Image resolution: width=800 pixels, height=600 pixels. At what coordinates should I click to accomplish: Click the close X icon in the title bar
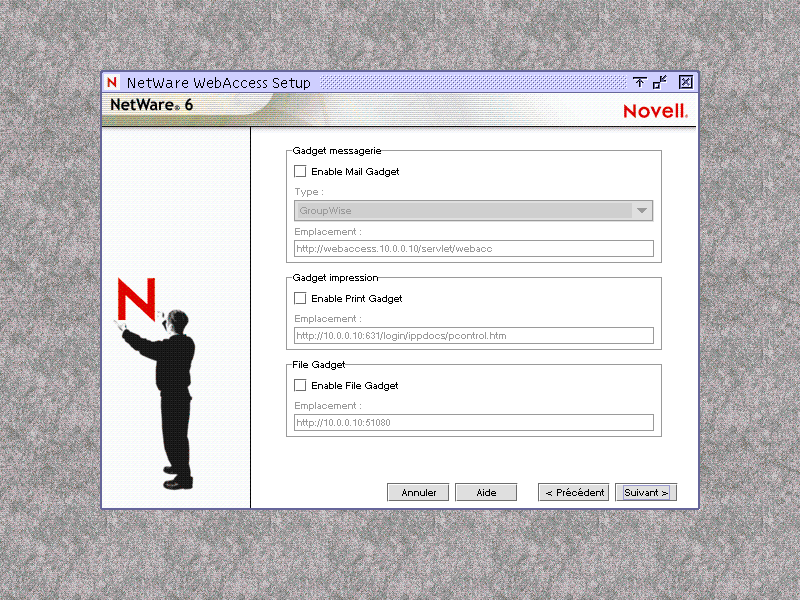point(684,82)
